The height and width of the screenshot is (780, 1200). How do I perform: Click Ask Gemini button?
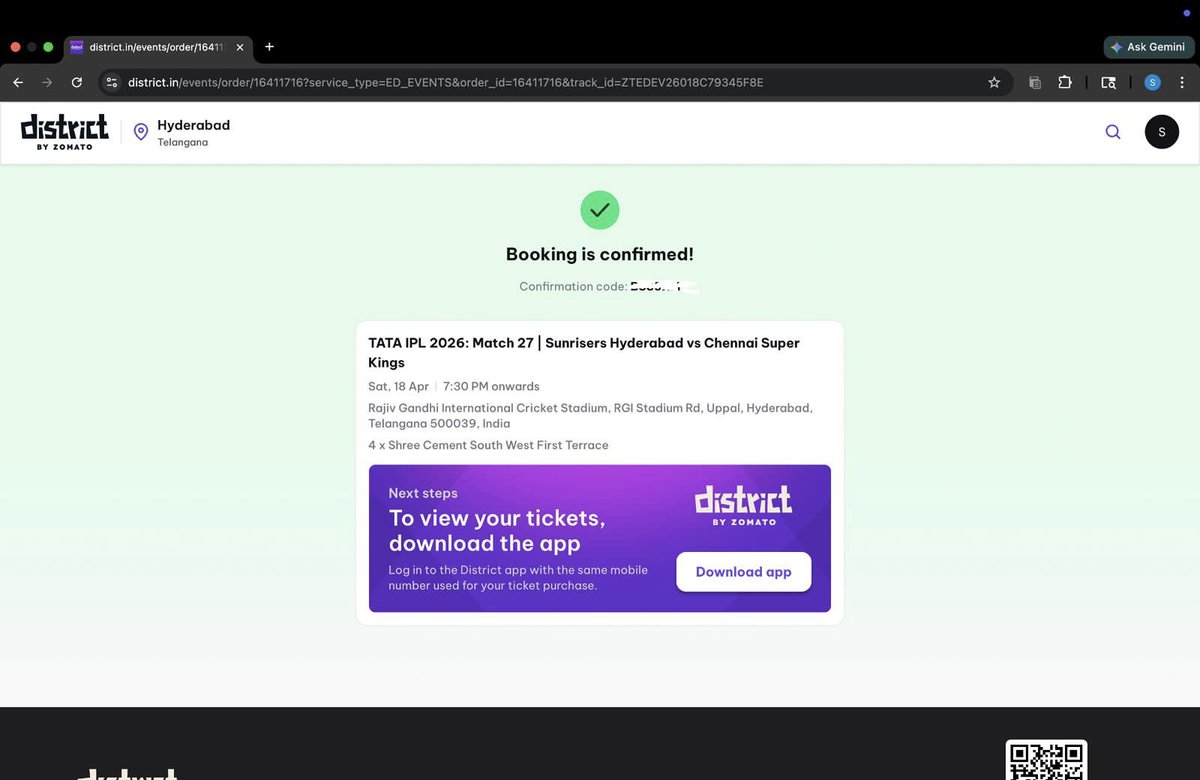1148,47
